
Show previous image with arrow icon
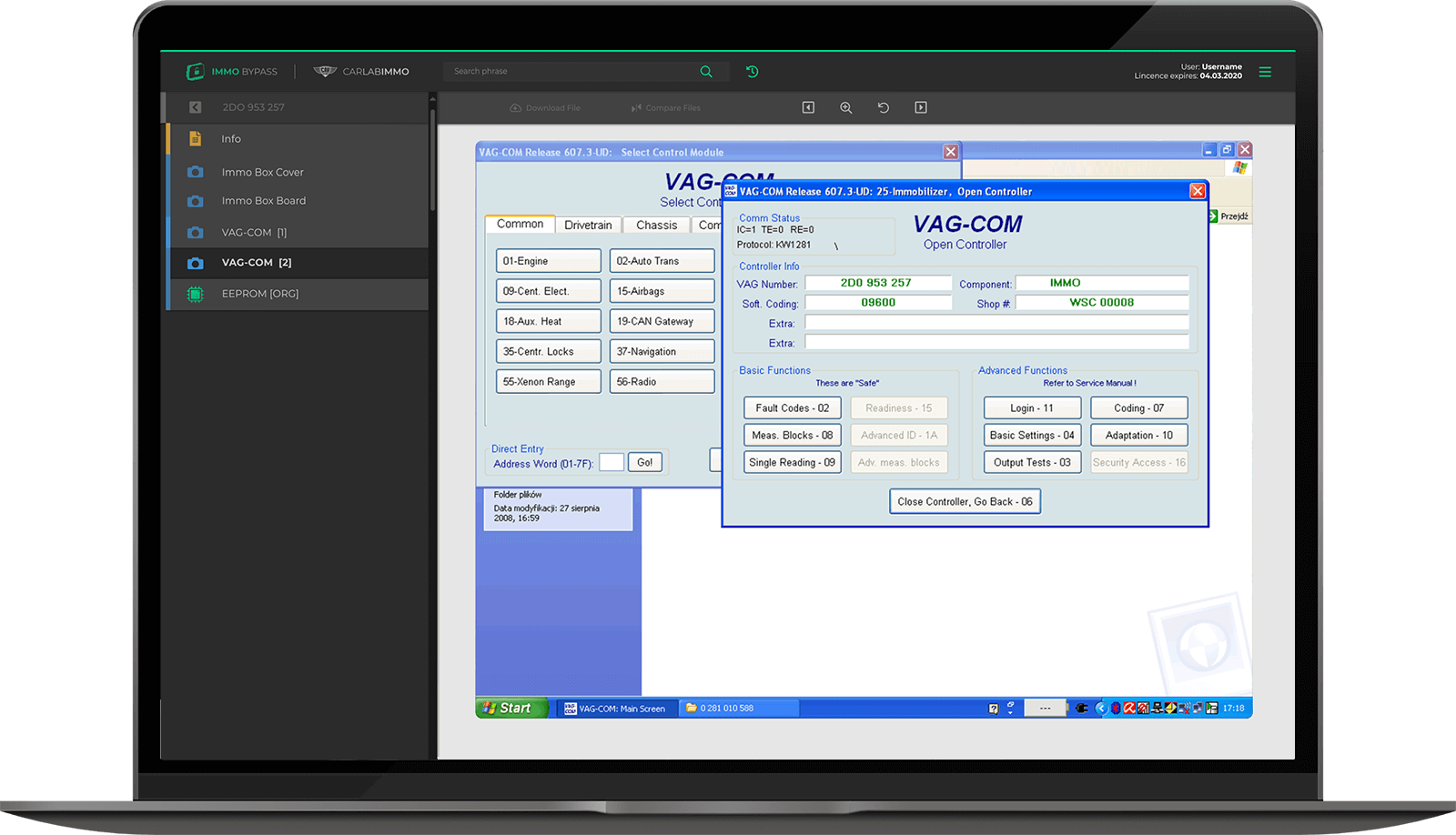click(x=808, y=107)
